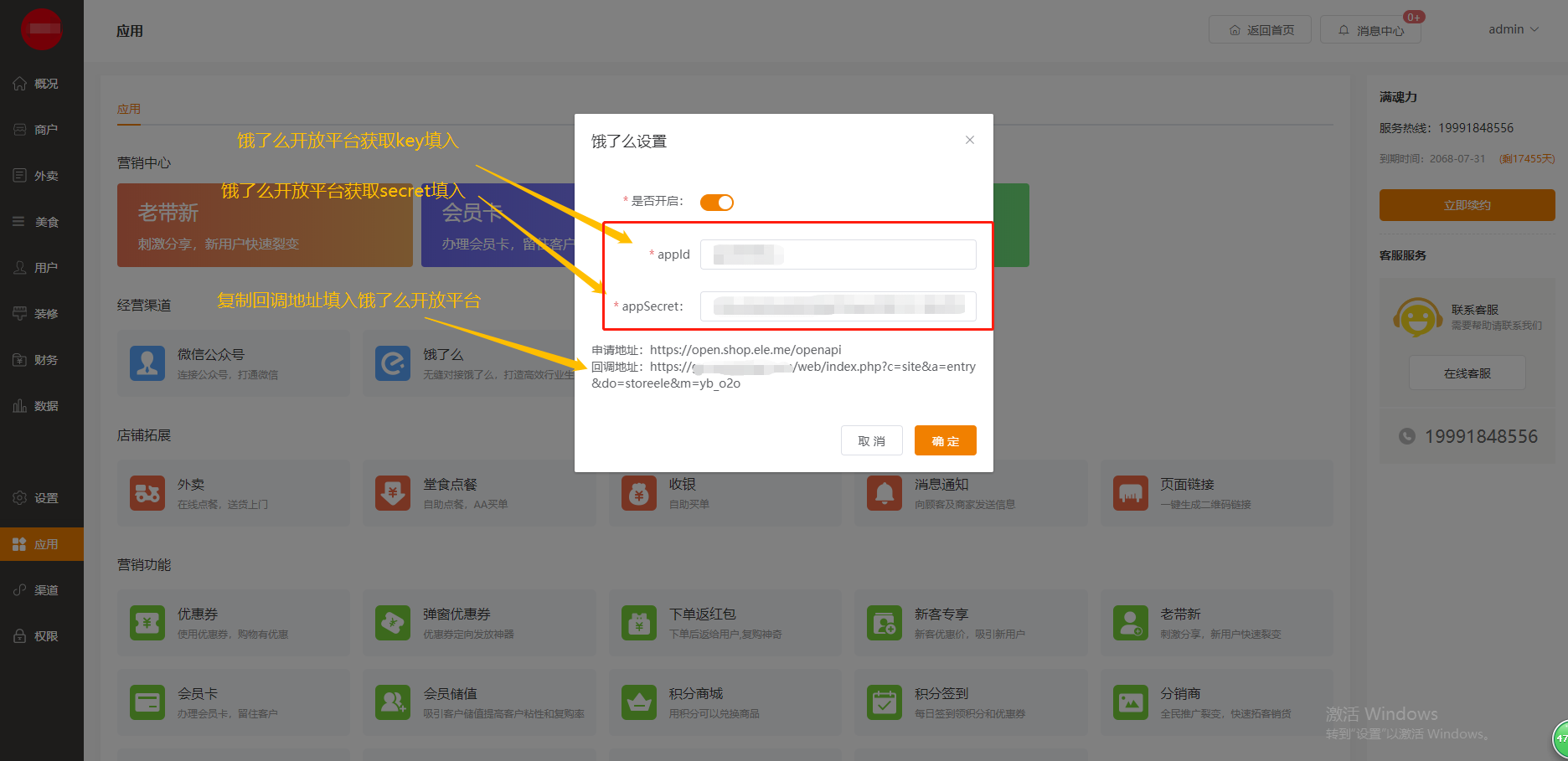Open the 消息通知 bell app icon

(885, 493)
